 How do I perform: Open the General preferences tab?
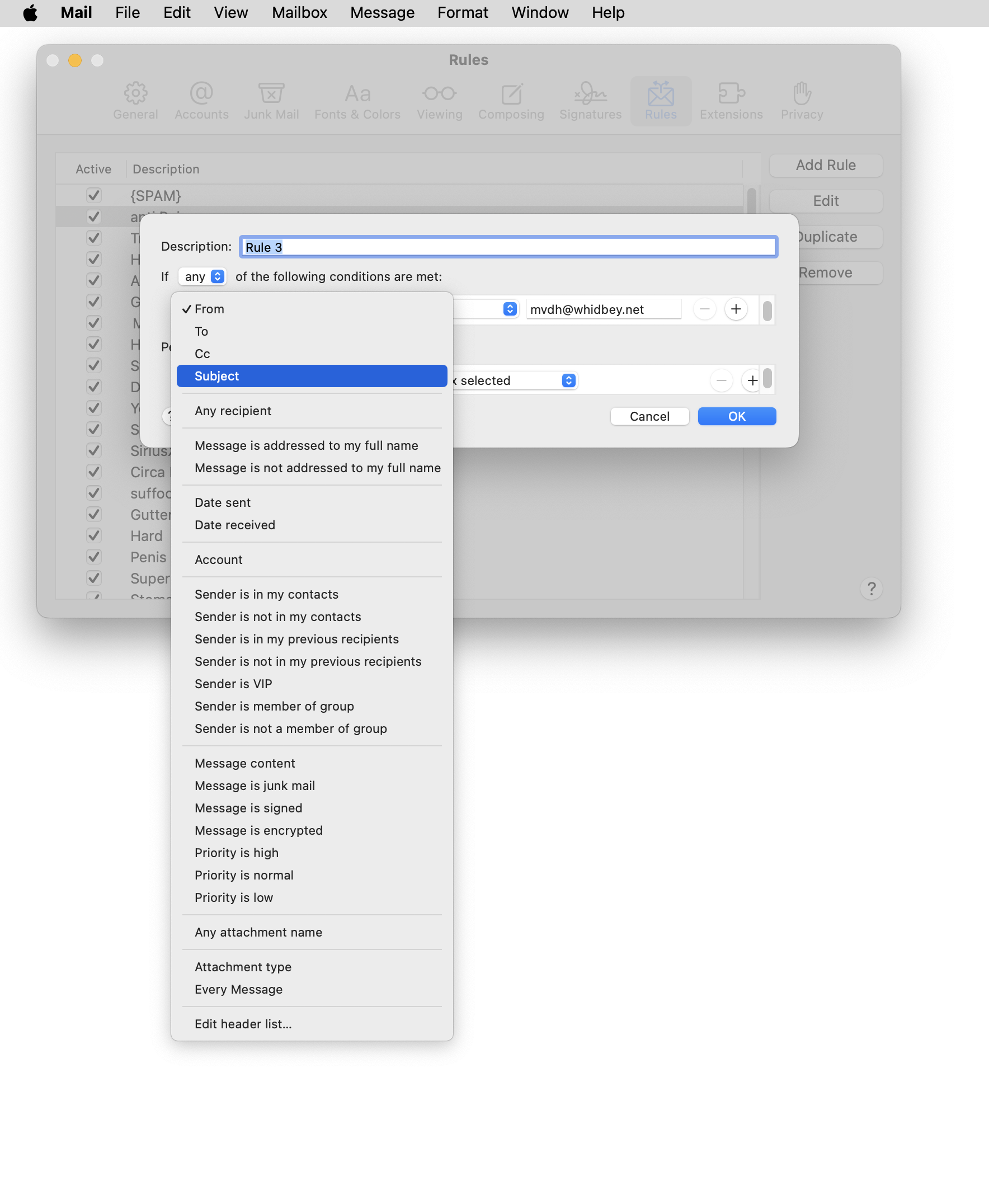pos(135,101)
